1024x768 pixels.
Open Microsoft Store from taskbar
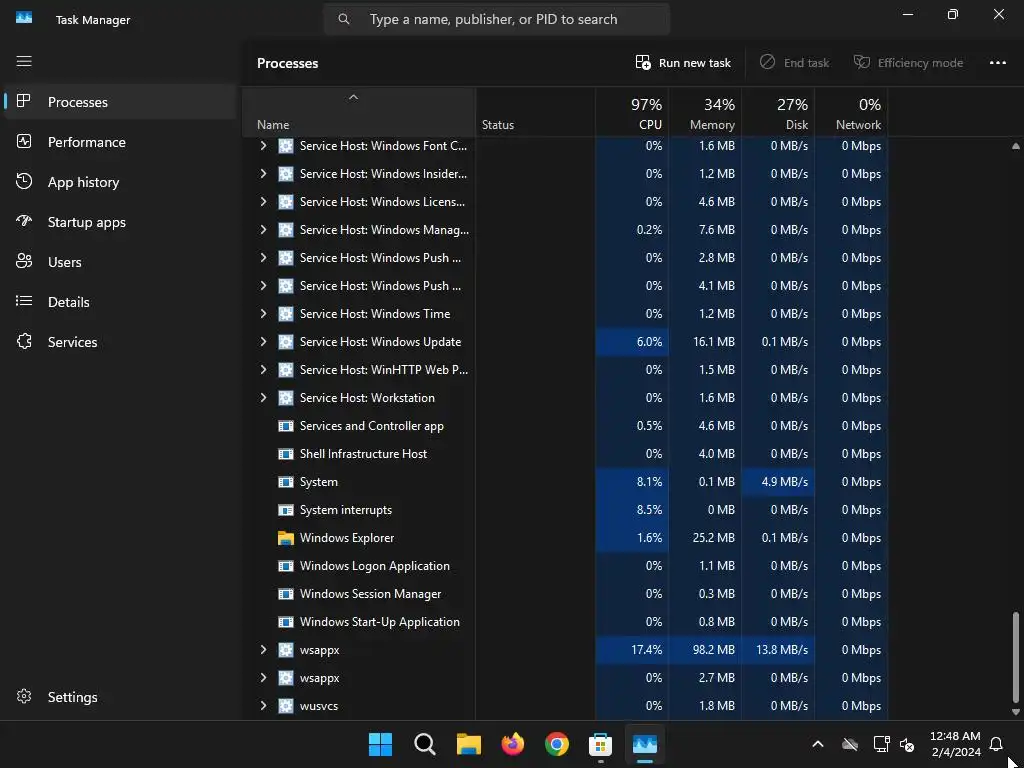tap(600, 744)
